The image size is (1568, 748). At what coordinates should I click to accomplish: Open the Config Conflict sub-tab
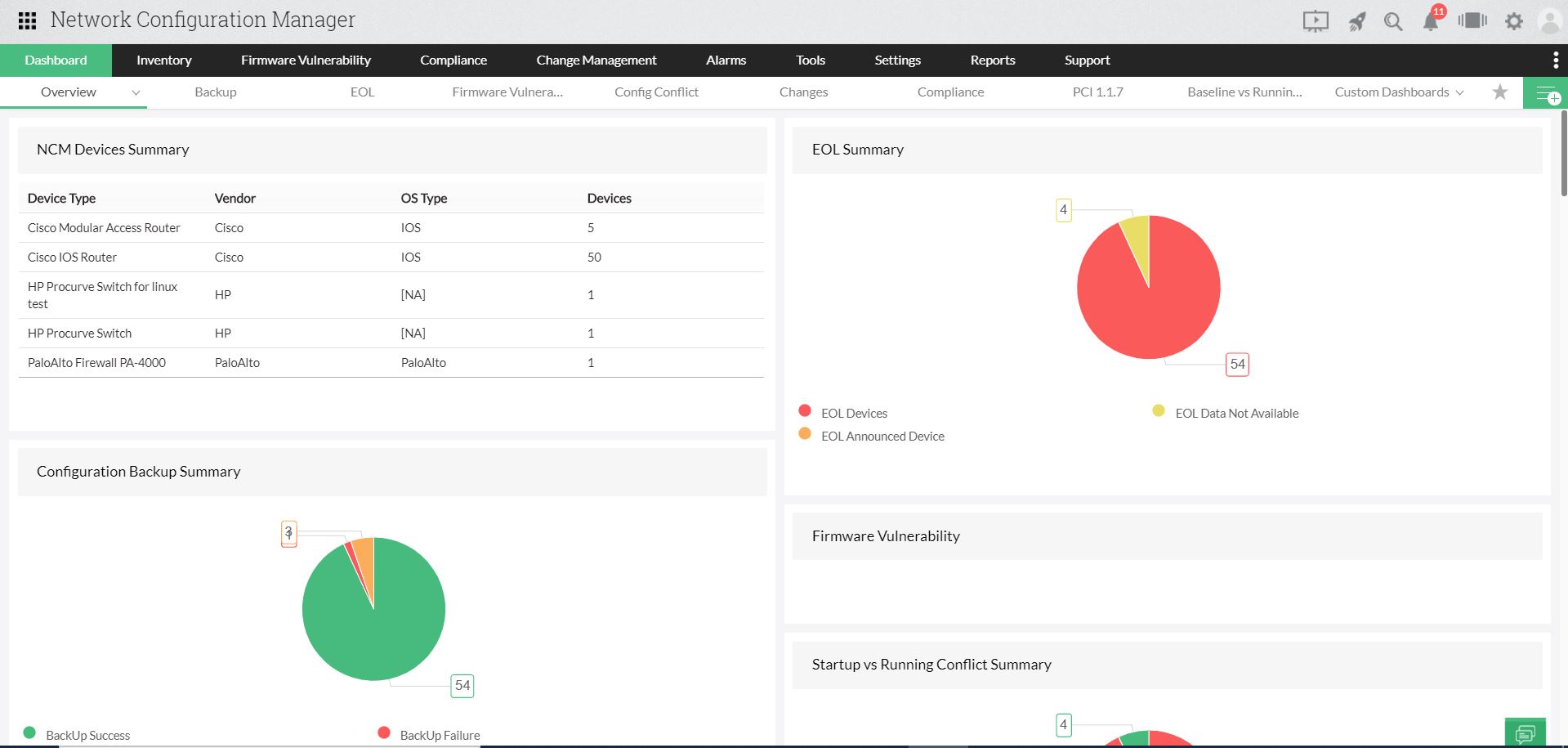click(656, 92)
